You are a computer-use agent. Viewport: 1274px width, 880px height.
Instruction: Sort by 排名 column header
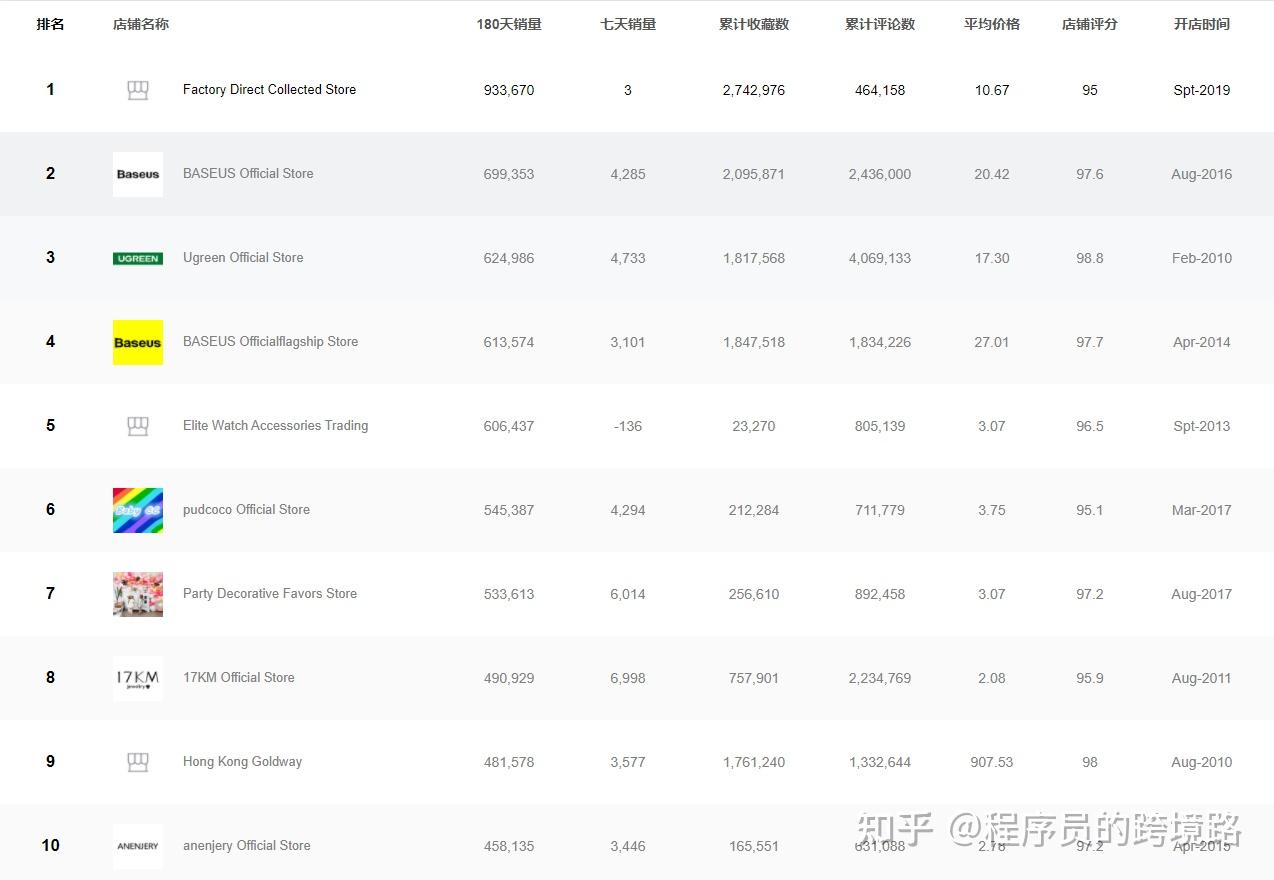pyautogui.click(x=50, y=24)
